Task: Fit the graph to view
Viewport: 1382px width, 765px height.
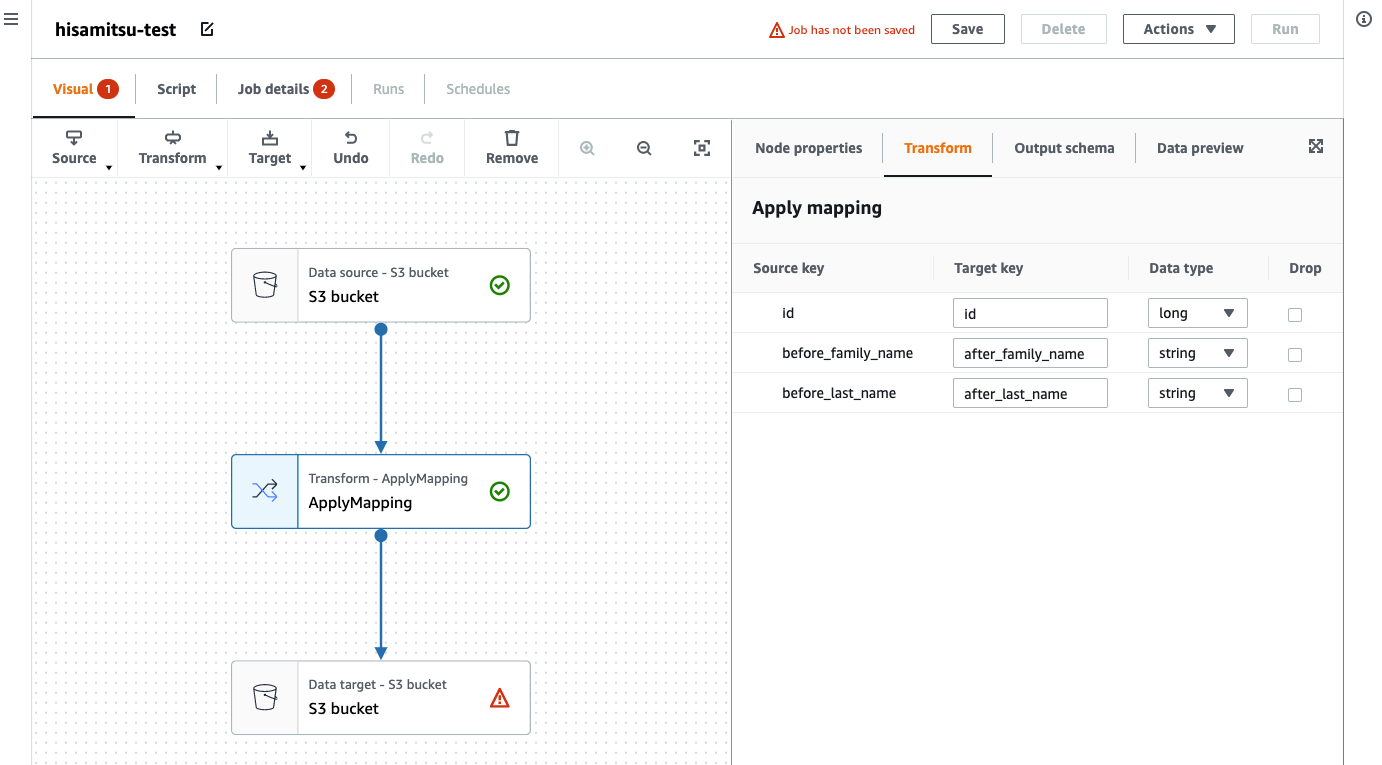Action: click(x=702, y=148)
